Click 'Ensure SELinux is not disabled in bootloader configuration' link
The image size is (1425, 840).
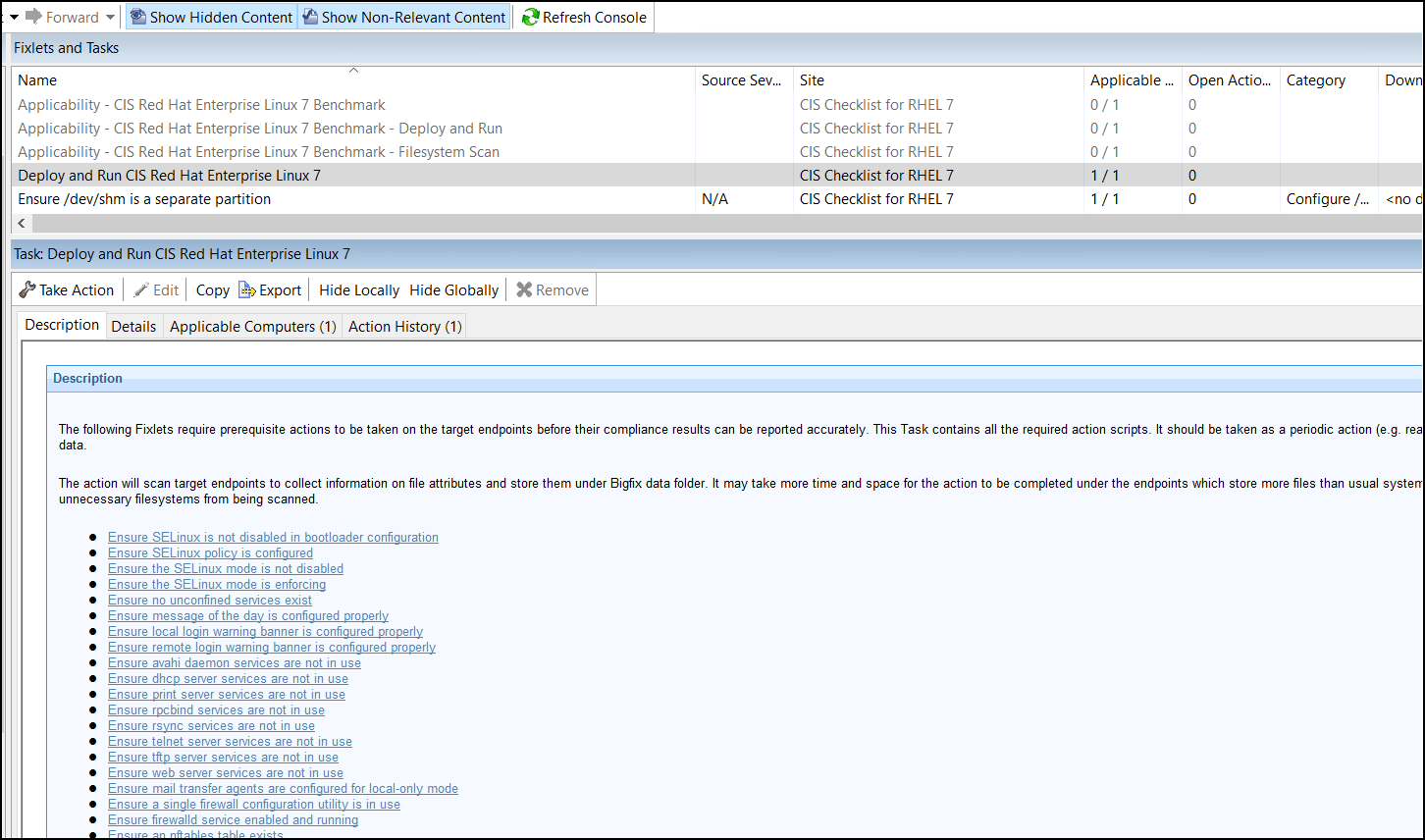pyautogui.click(x=273, y=537)
